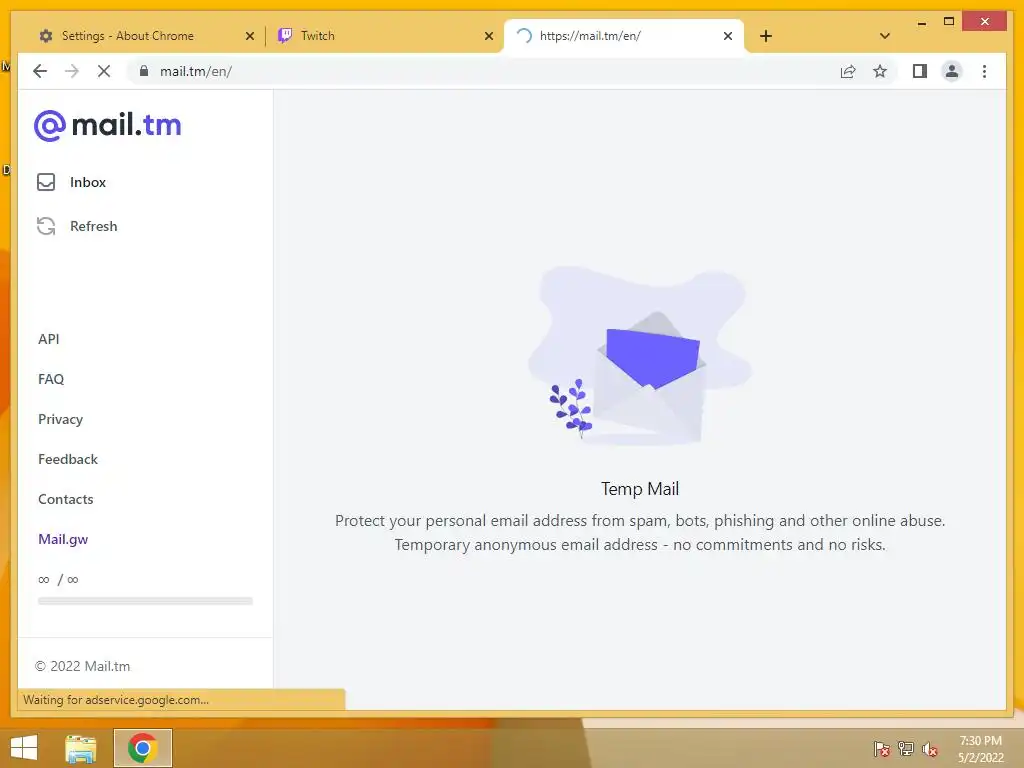Image resolution: width=1024 pixels, height=768 pixels.
Task: Click the address bar showing mail.tm/en/
Action: [483, 71]
